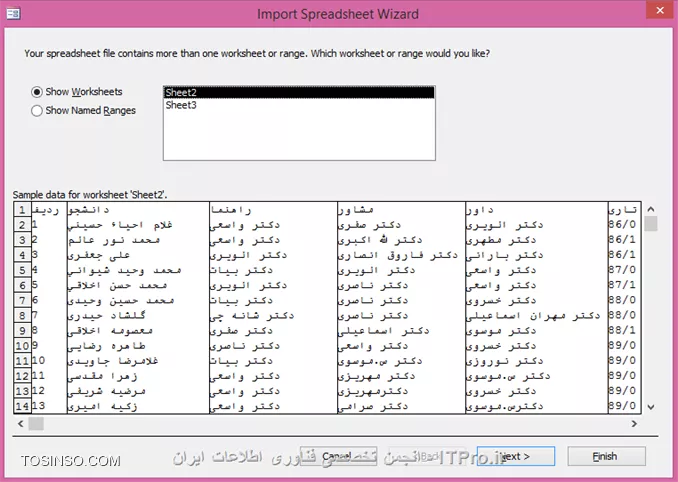Viewport: 678px width, 482px height.
Task: Click column header cell 'ردیف'
Action: [x=49, y=210]
